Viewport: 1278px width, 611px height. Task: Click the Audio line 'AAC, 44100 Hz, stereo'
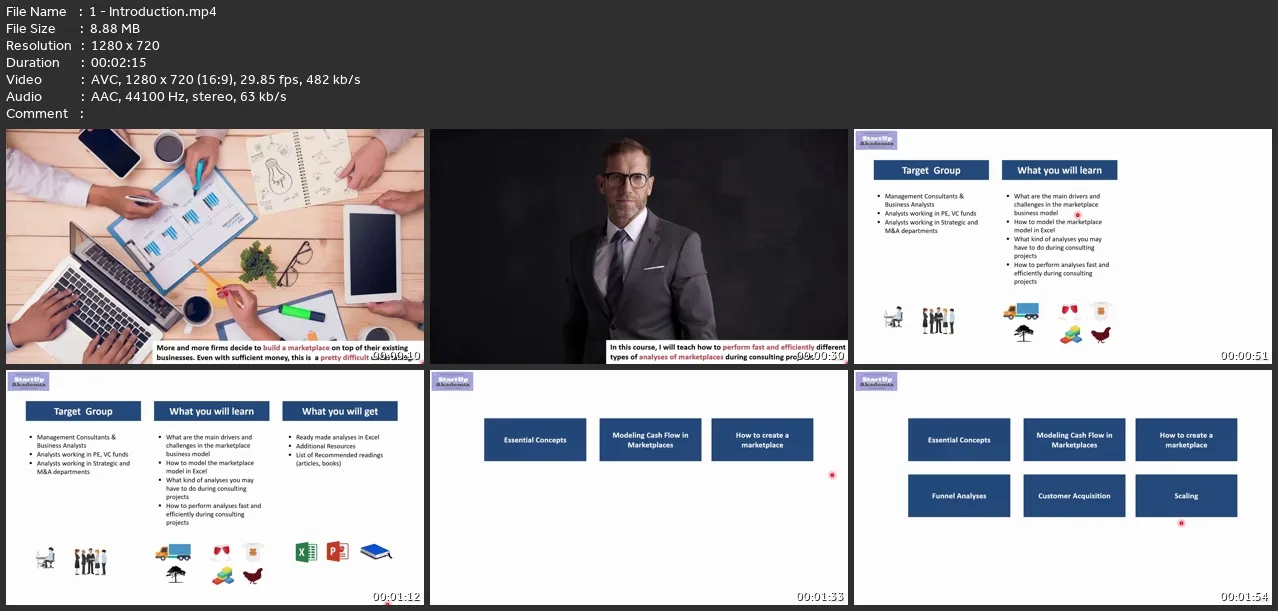coord(188,97)
